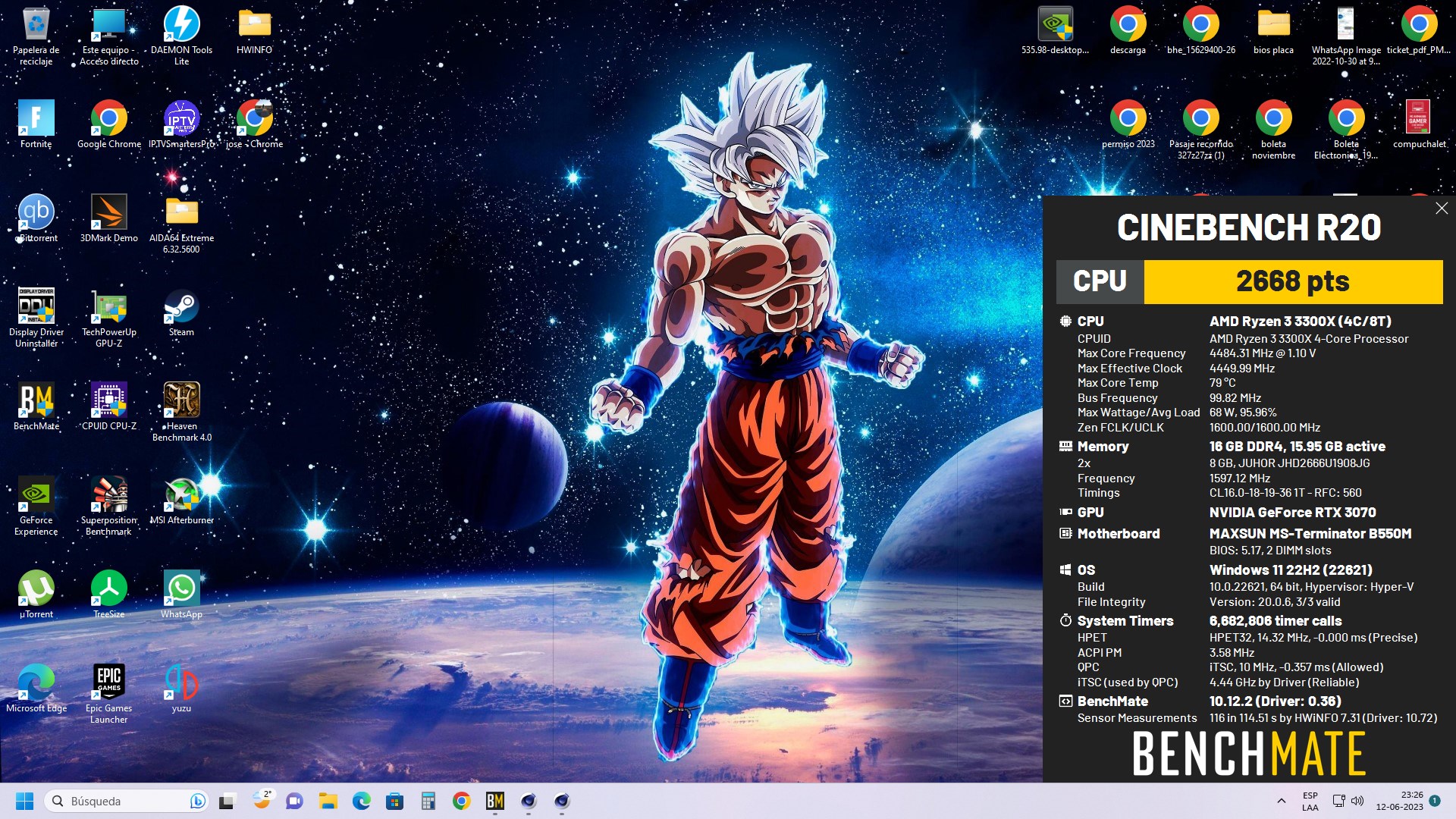Show hidden system tray icons
The height and width of the screenshot is (819, 1456).
tap(1282, 801)
